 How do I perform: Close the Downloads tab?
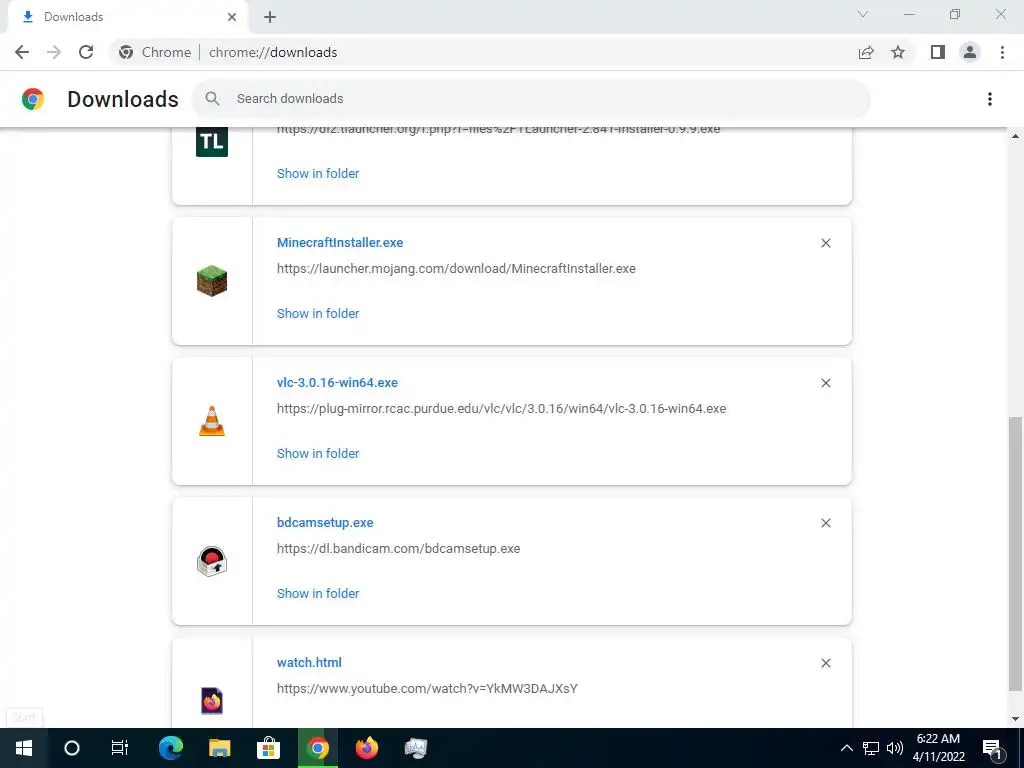point(232,17)
